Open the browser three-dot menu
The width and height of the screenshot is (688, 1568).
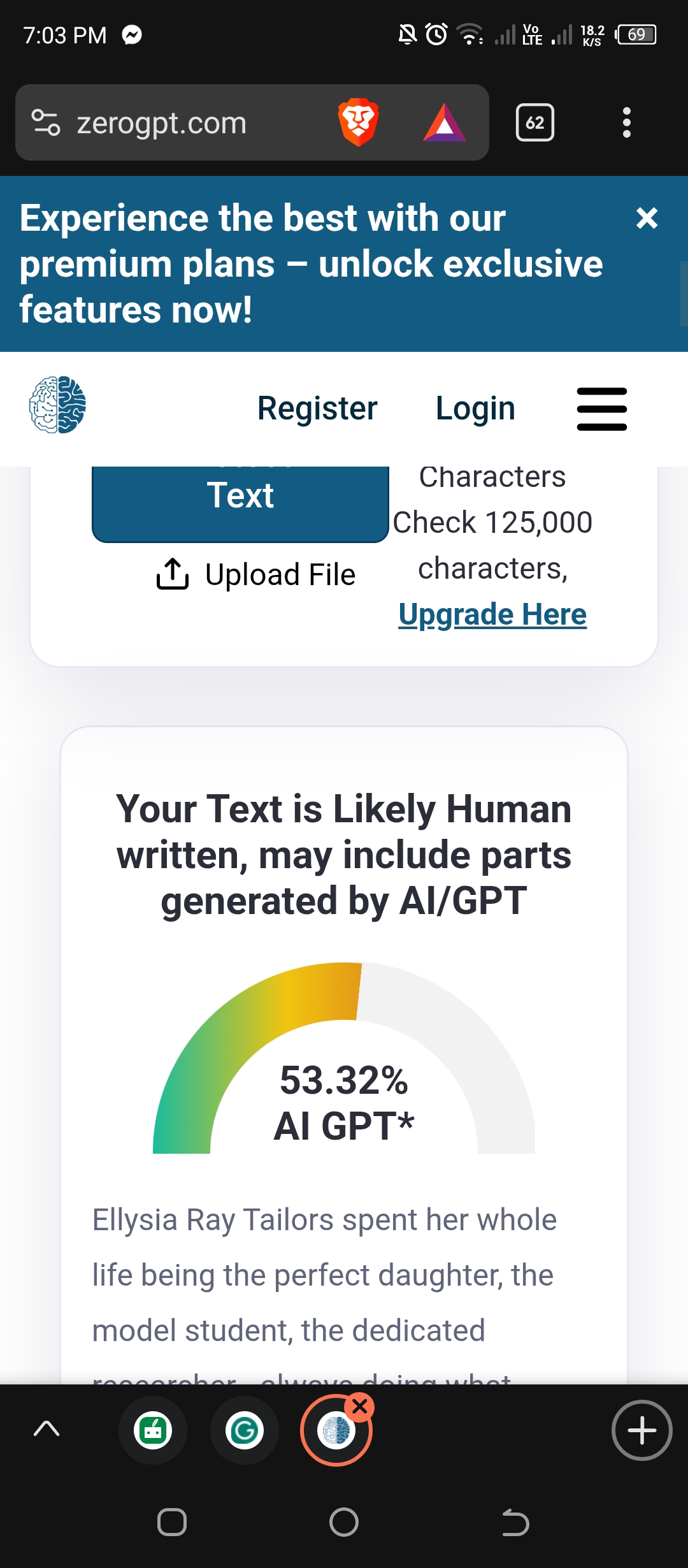pyautogui.click(x=627, y=122)
